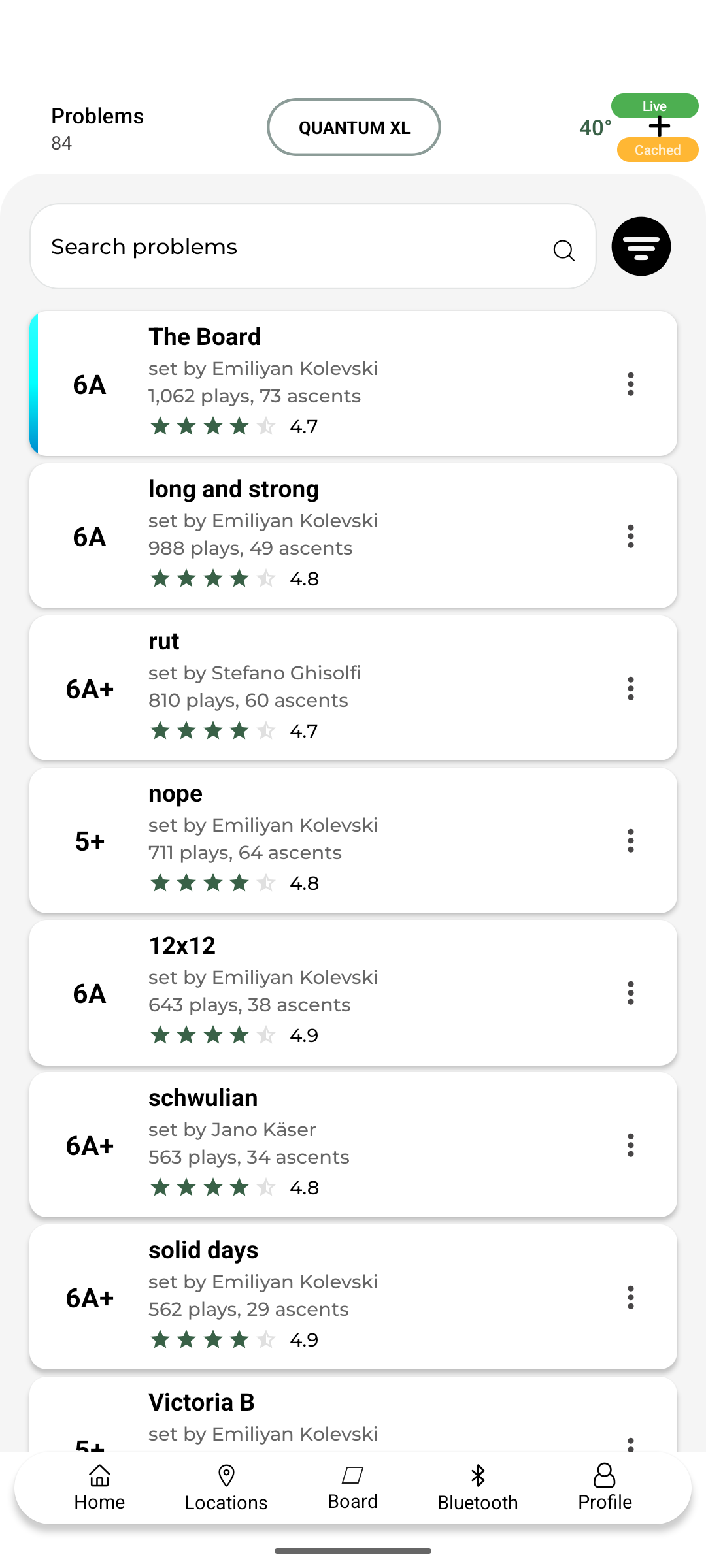Open the QUANTUM XL board selector
Viewport: 706px width, 1568px height.
point(354,127)
